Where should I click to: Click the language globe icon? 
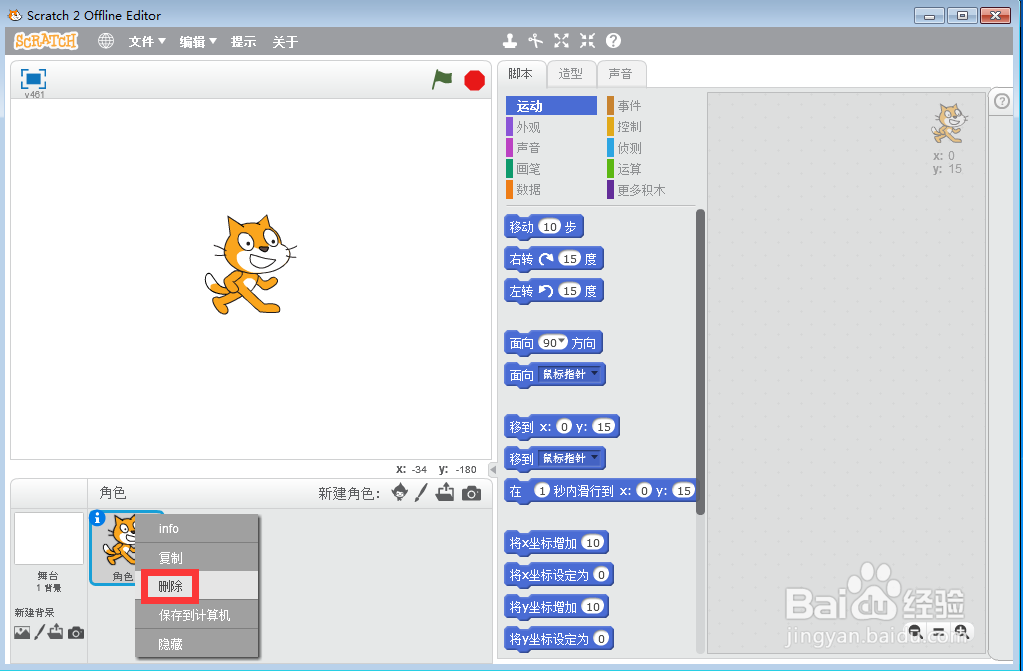[105, 41]
